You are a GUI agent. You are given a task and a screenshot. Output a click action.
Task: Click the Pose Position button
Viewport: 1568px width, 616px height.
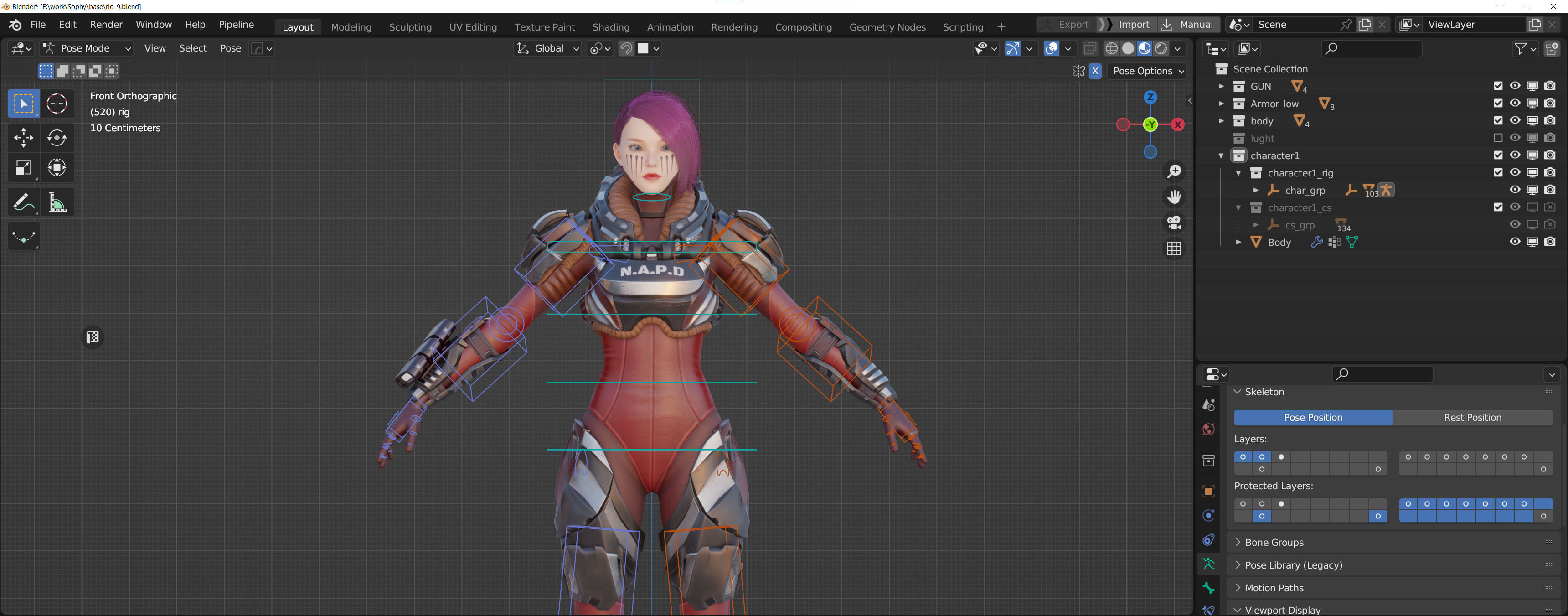[1313, 418]
